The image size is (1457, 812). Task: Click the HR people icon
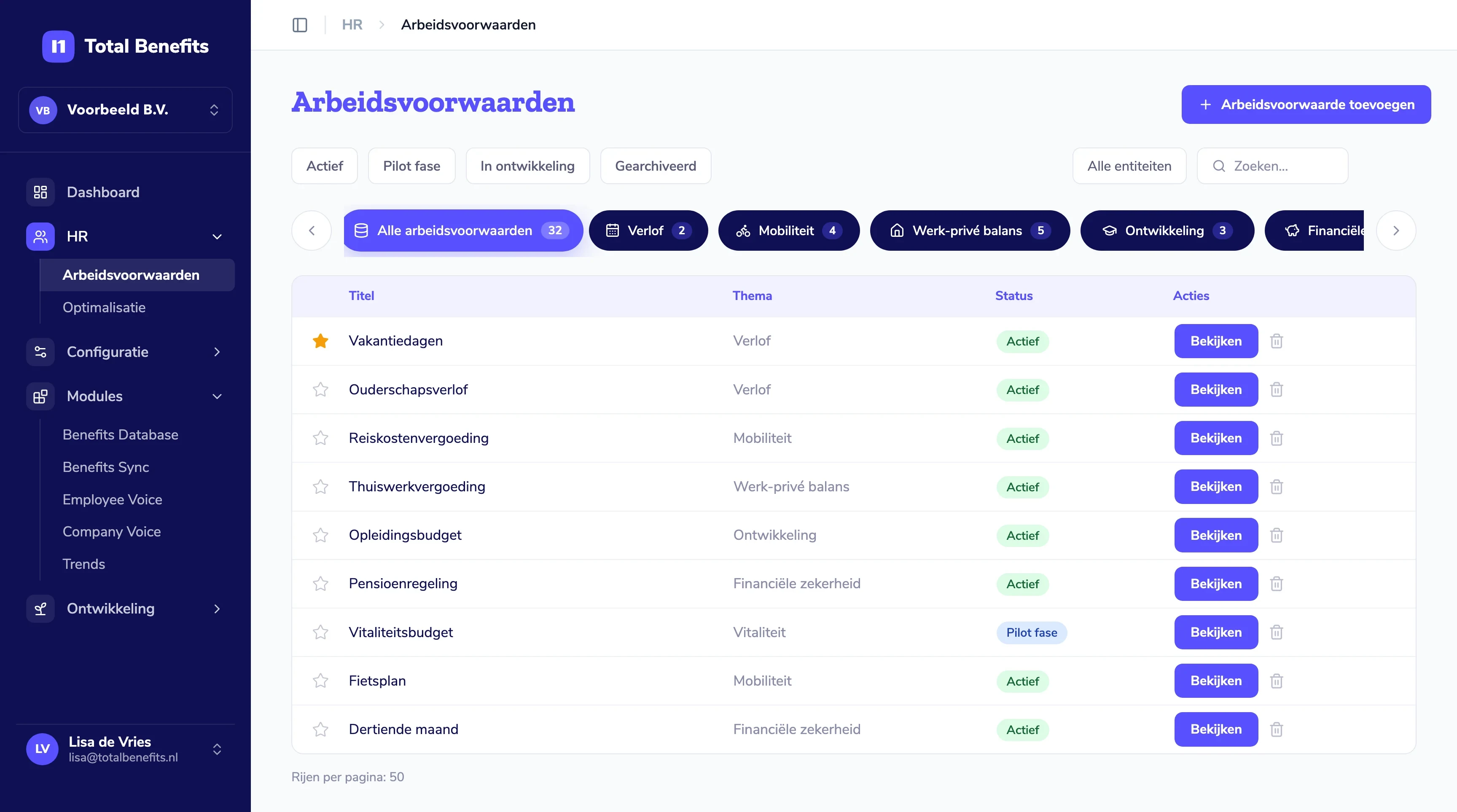pyautogui.click(x=40, y=236)
